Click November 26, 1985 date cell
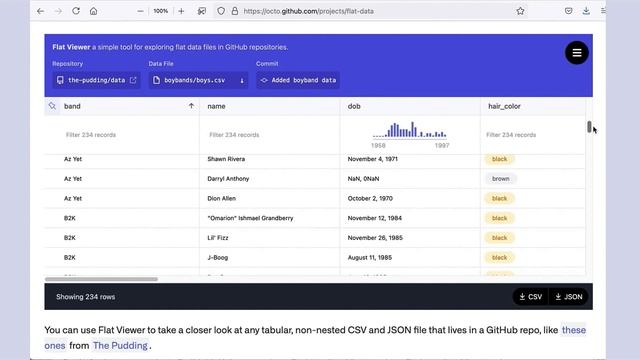Viewport: 640px width, 360px height. 375,238
